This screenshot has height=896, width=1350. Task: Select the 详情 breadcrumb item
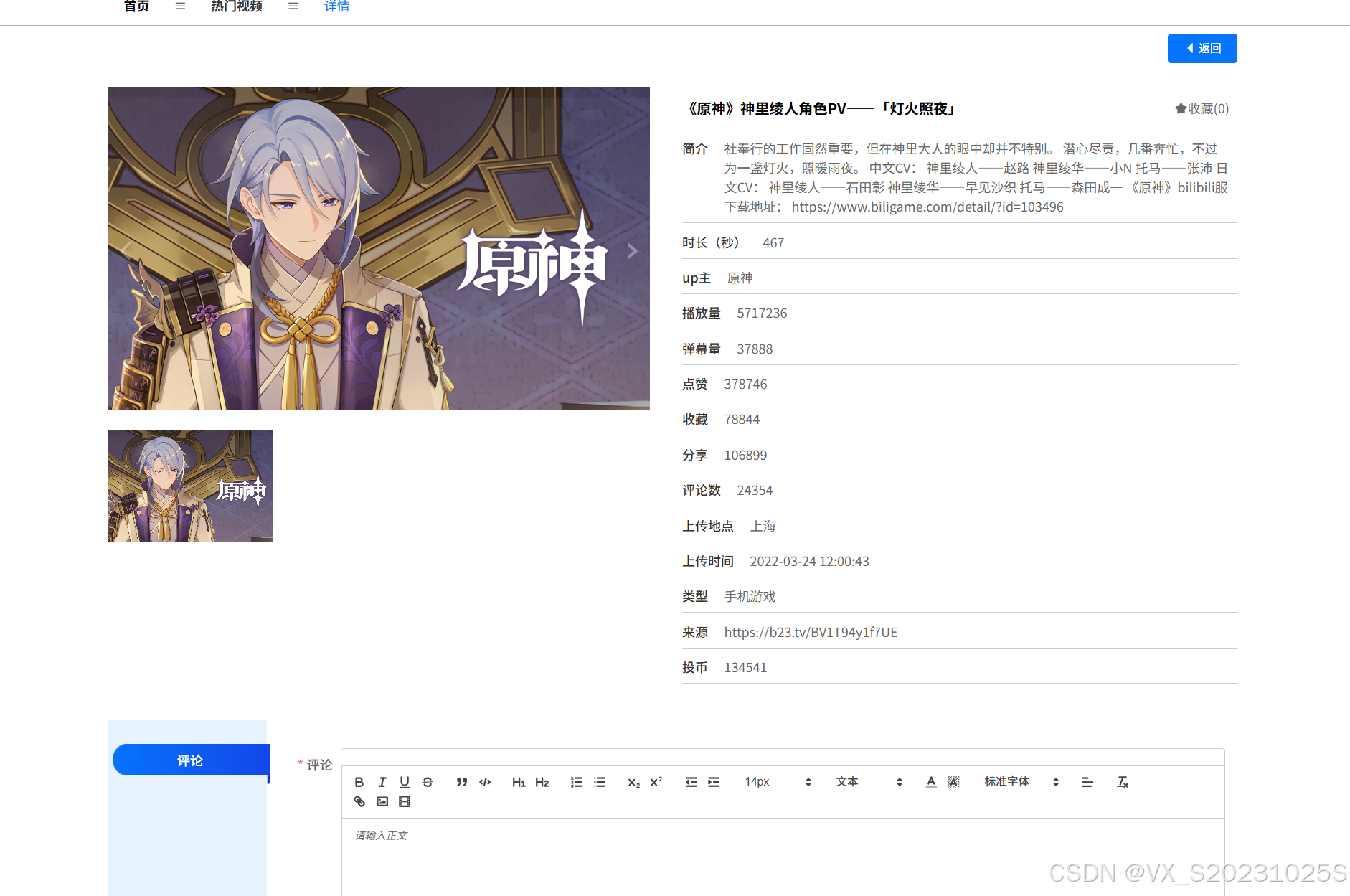tap(336, 6)
